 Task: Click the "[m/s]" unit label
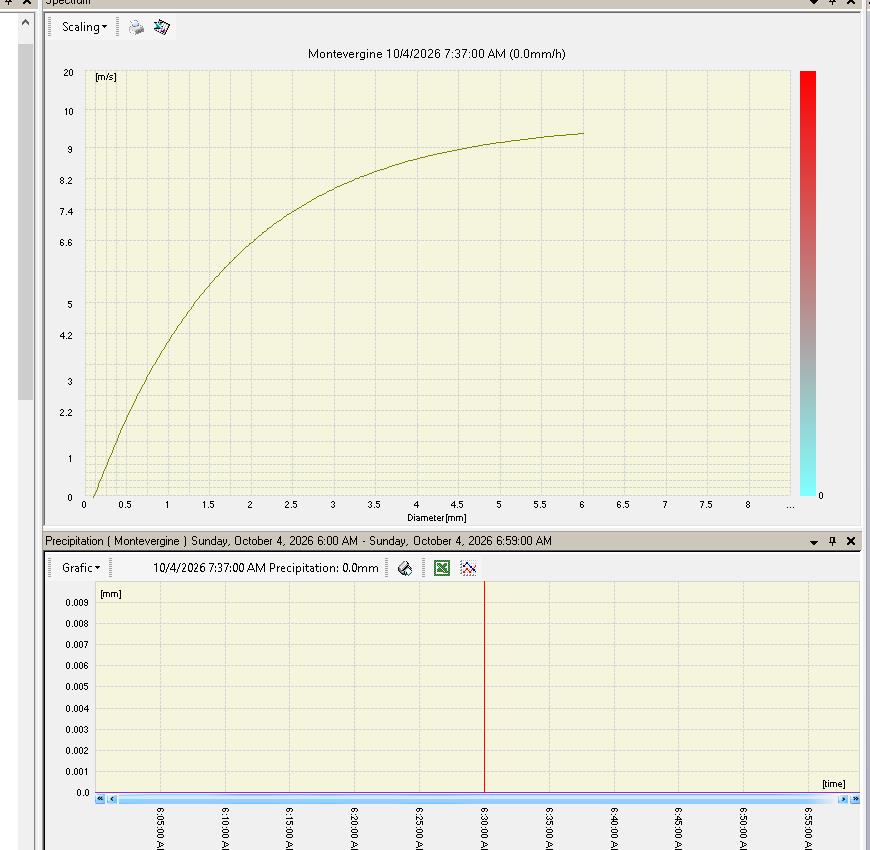pos(106,77)
